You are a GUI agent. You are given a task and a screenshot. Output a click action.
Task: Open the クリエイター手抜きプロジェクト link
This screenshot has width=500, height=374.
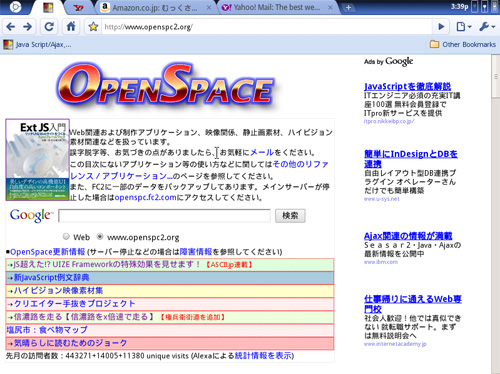click(x=74, y=304)
